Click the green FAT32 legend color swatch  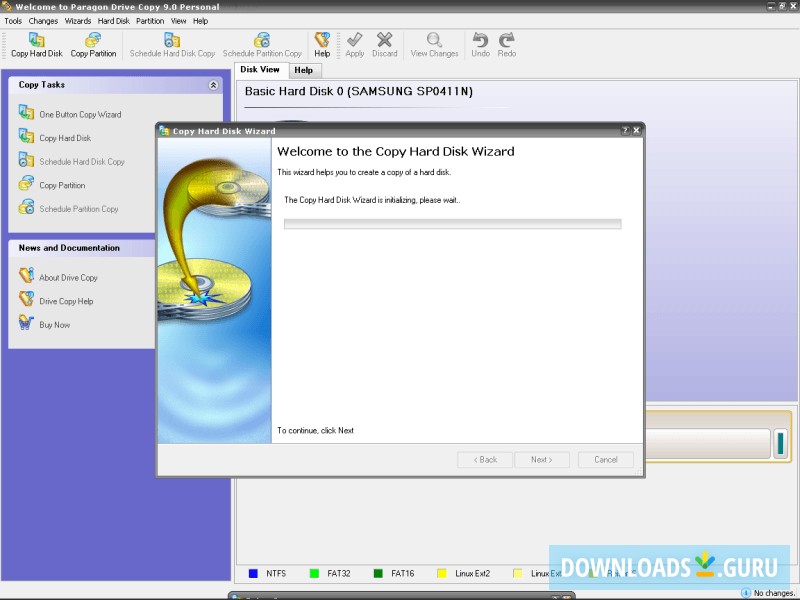pyautogui.click(x=314, y=573)
